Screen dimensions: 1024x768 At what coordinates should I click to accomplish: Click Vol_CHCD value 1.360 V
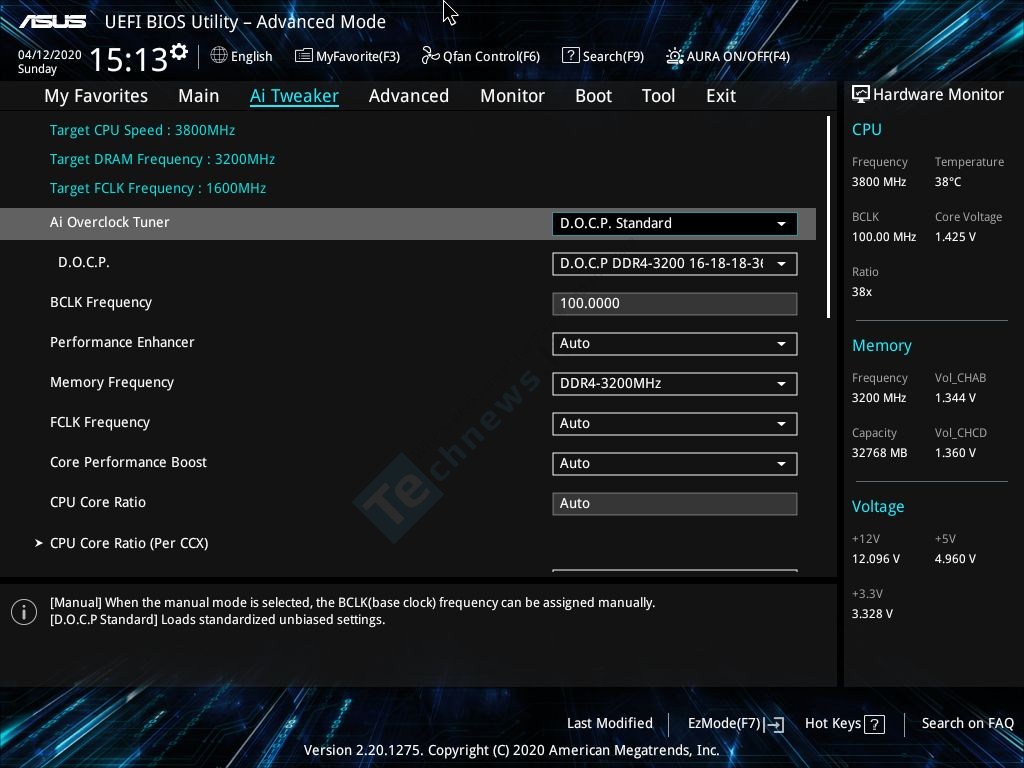coord(955,453)
